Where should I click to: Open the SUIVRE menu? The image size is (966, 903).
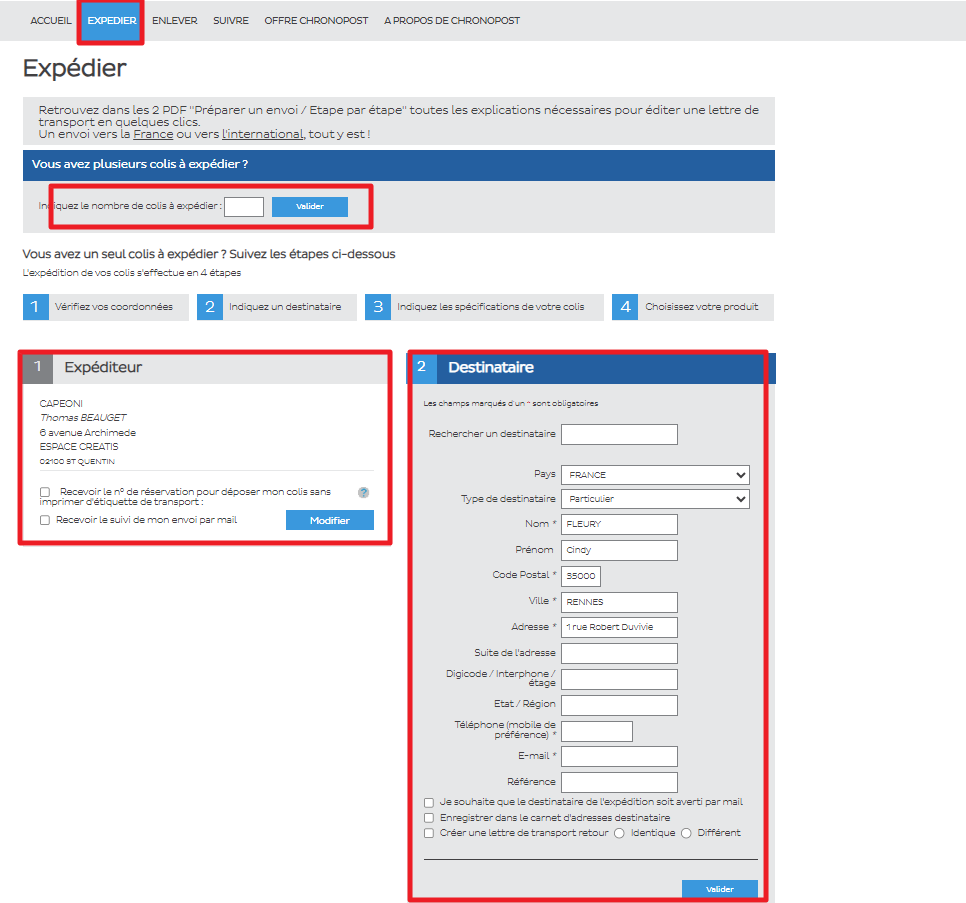(x=230, y=20)
